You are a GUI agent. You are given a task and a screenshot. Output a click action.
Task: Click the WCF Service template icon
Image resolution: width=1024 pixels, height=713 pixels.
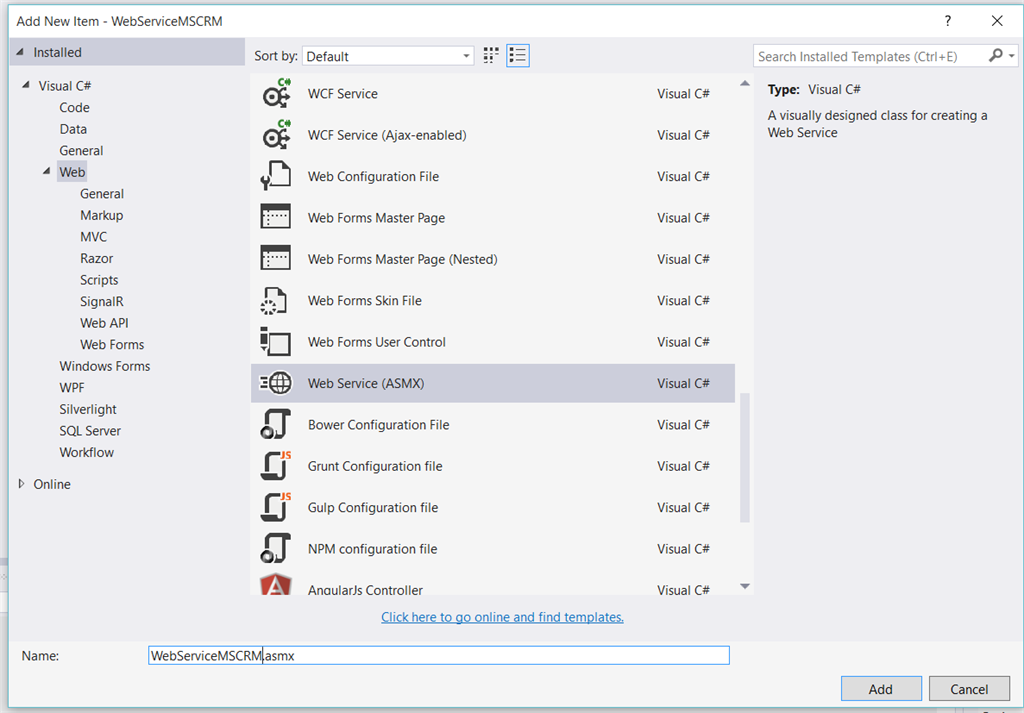275,94
